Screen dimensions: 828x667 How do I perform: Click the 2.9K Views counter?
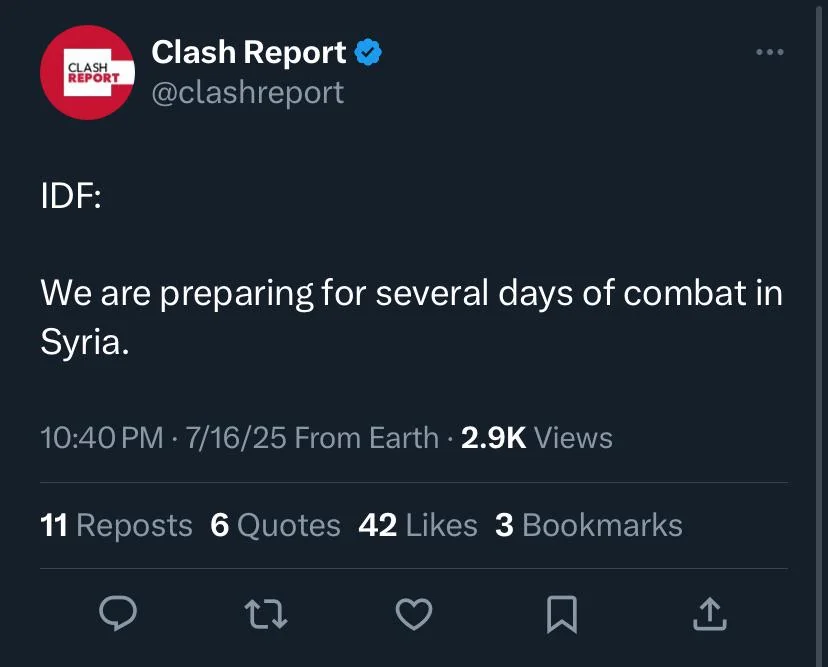coord(537,438)
